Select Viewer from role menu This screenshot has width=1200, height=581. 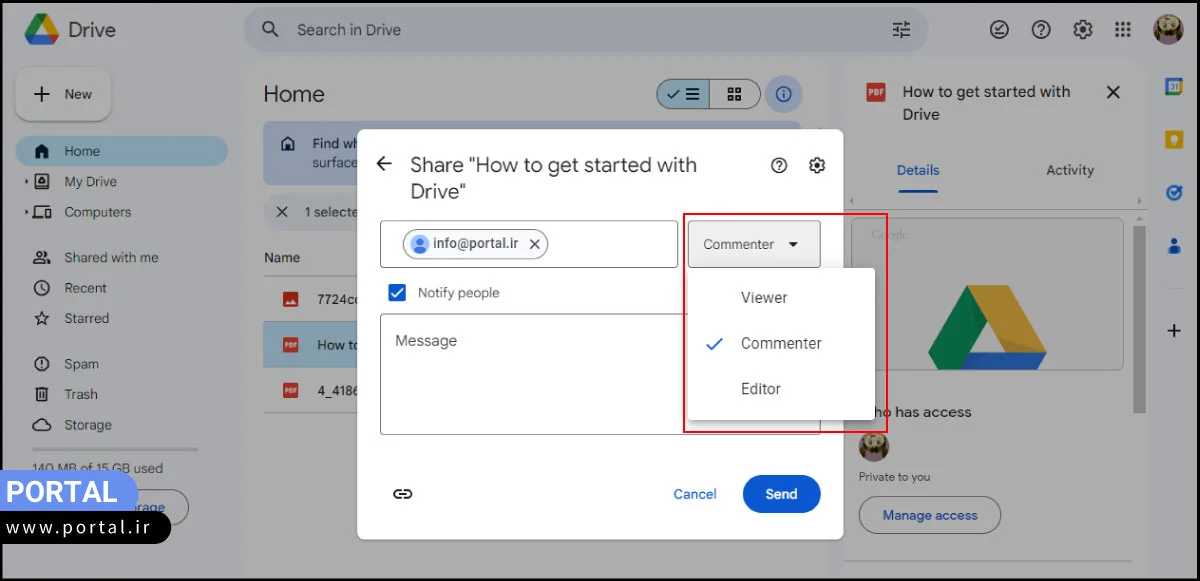click(x=764, y=298)
